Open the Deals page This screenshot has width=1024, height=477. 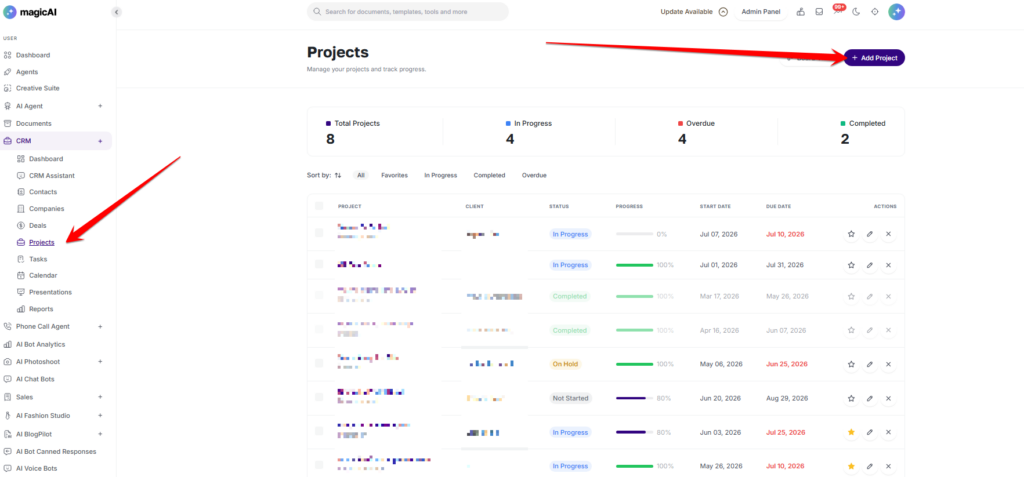[38, 225]
